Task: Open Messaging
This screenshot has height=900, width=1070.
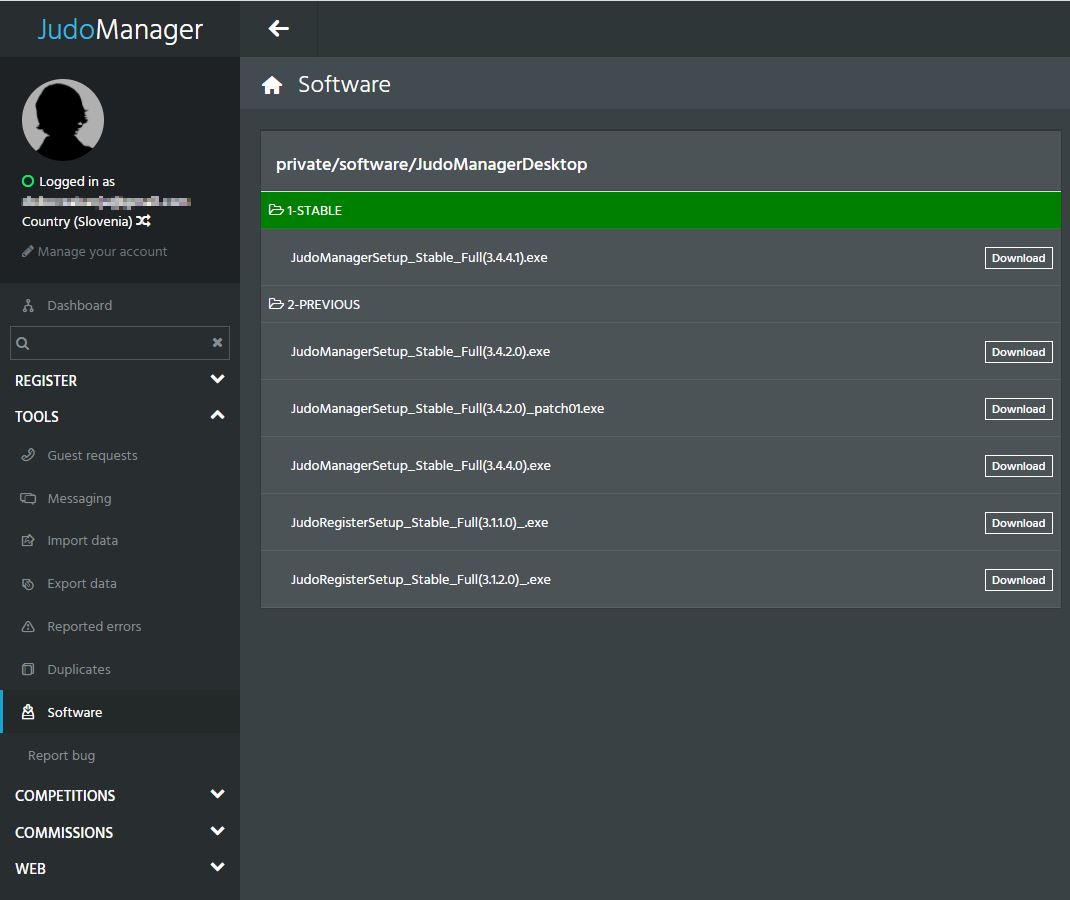Action: 79,499
